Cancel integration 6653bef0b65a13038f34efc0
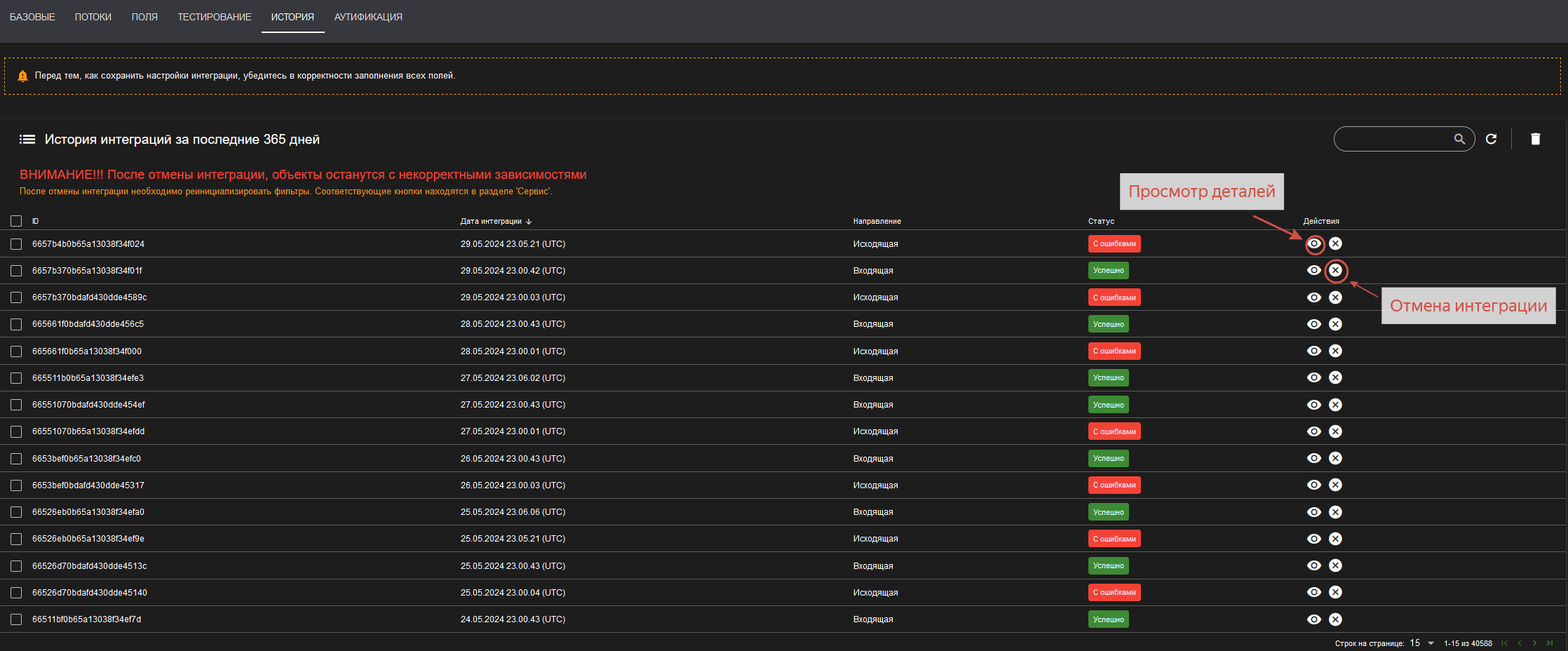 1336,458
